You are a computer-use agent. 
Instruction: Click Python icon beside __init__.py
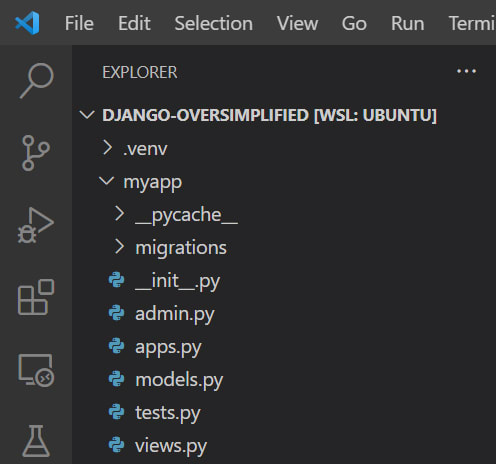click(x=116, y=280)
